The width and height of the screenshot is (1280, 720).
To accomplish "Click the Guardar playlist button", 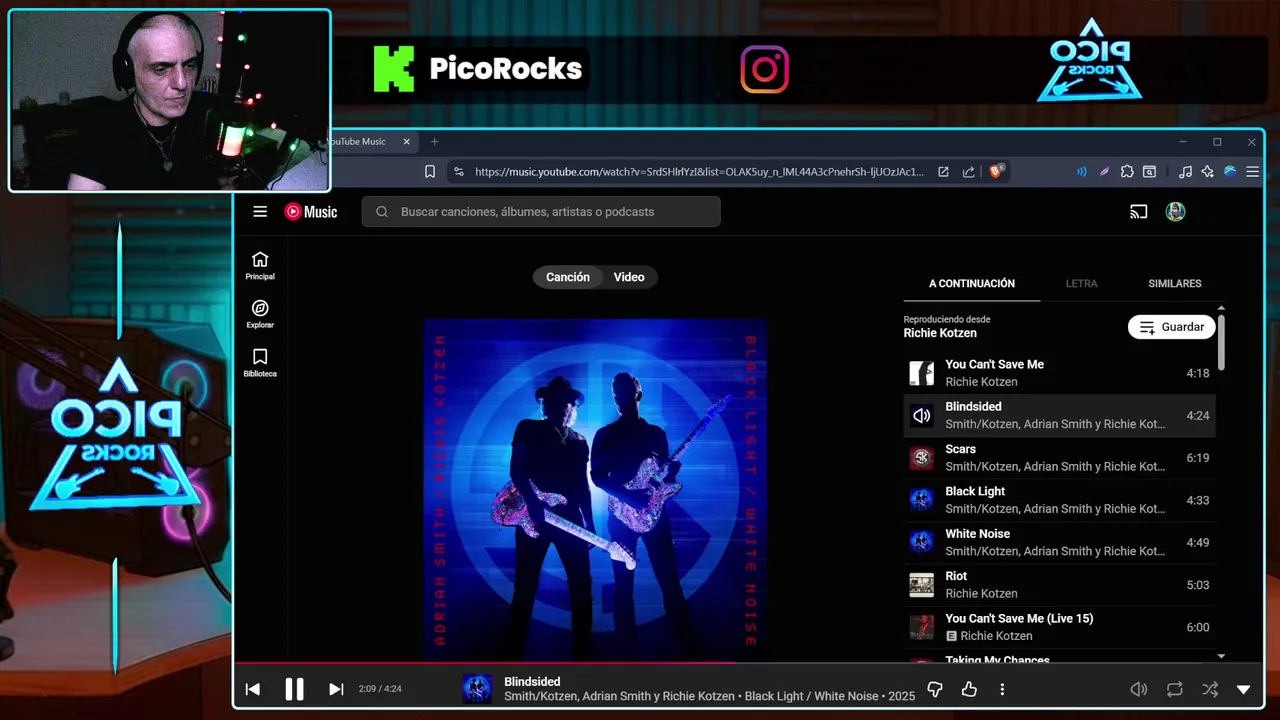I will click(1171, 327).
